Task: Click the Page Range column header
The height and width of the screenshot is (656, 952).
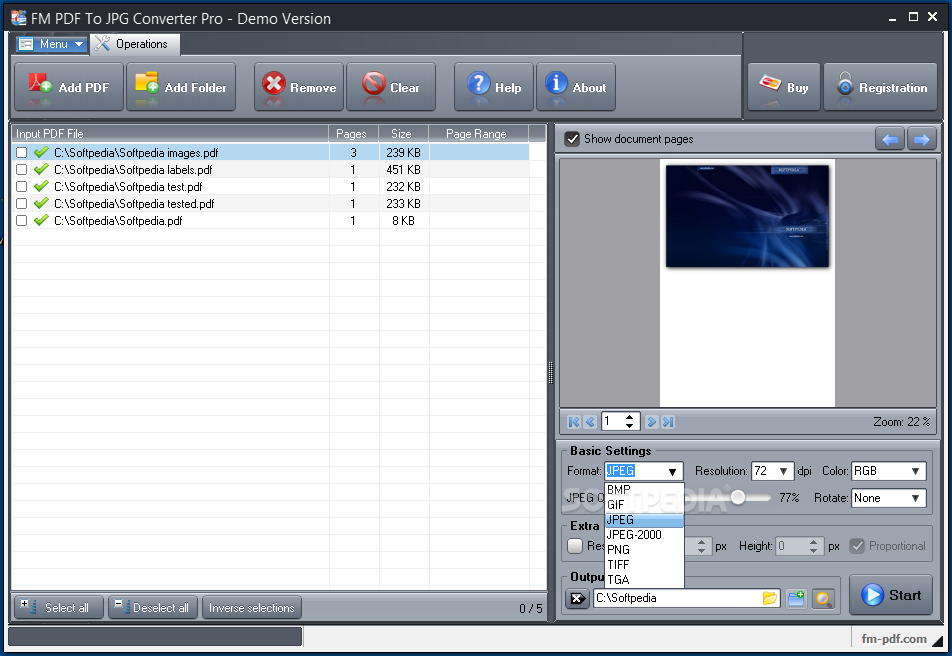Action: [x=478, y=134]
